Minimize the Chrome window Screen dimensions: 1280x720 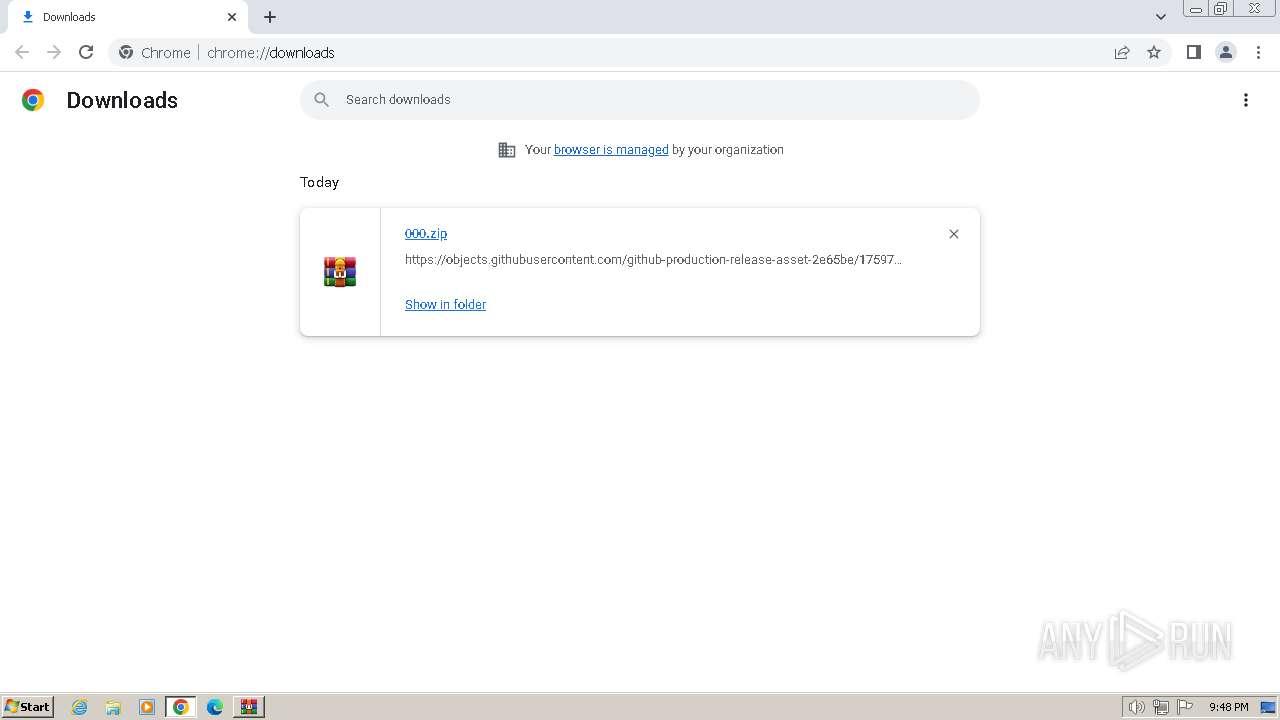[1195, 8]
